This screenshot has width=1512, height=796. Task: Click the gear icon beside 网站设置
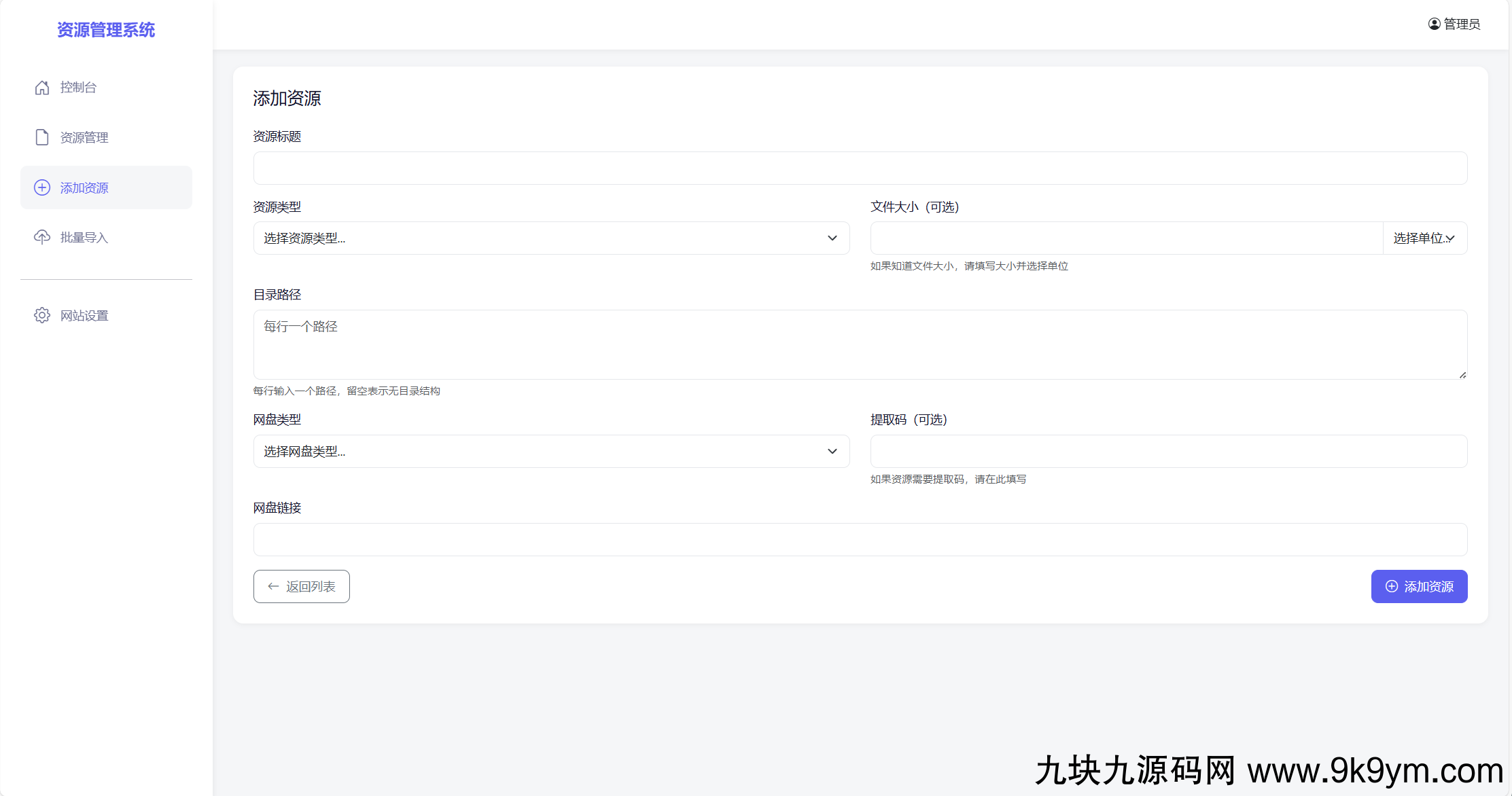point(42,315)
